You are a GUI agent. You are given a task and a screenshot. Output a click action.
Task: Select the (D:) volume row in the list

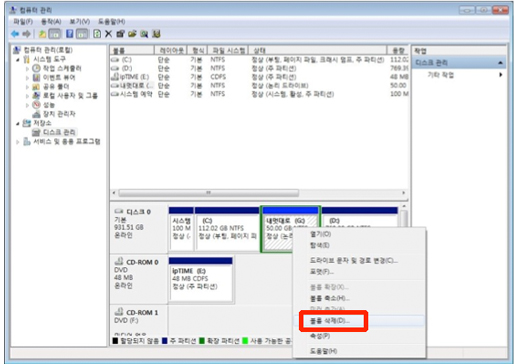point(259,68)
